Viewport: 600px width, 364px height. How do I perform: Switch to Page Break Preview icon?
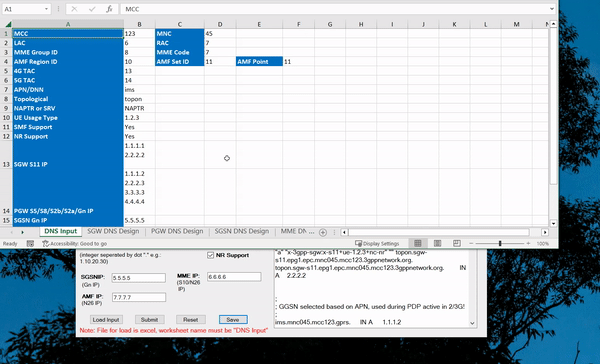point(457,243)
